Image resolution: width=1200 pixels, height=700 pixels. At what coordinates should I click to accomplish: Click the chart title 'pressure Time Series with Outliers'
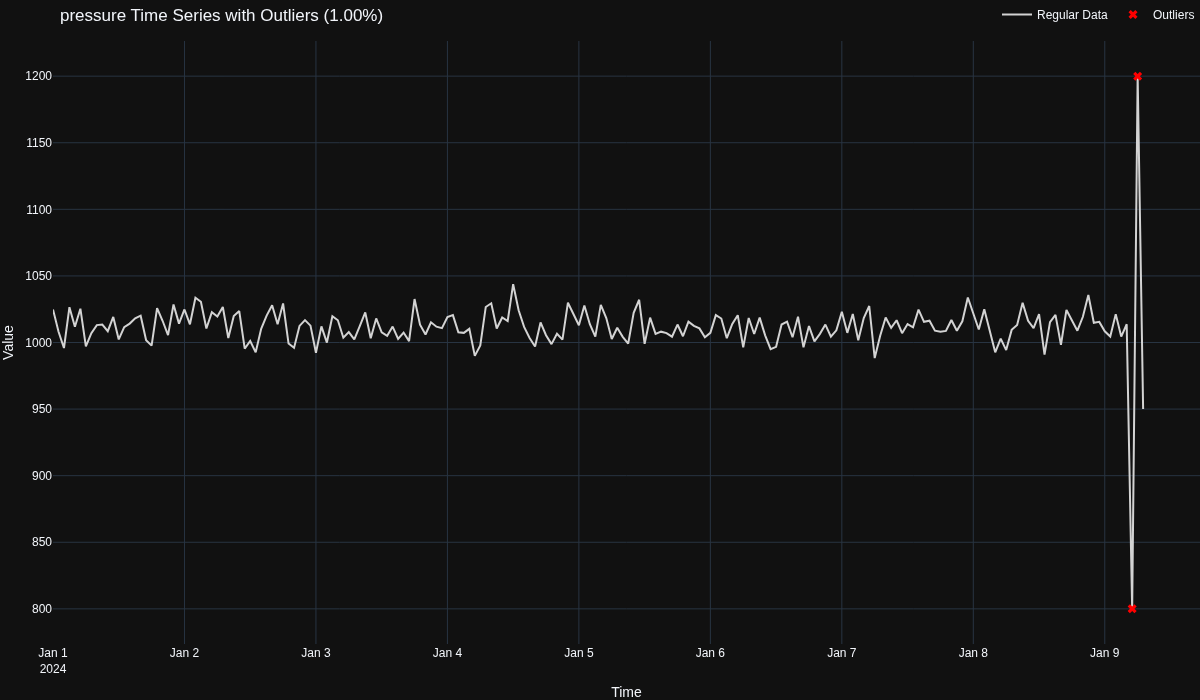221,15
